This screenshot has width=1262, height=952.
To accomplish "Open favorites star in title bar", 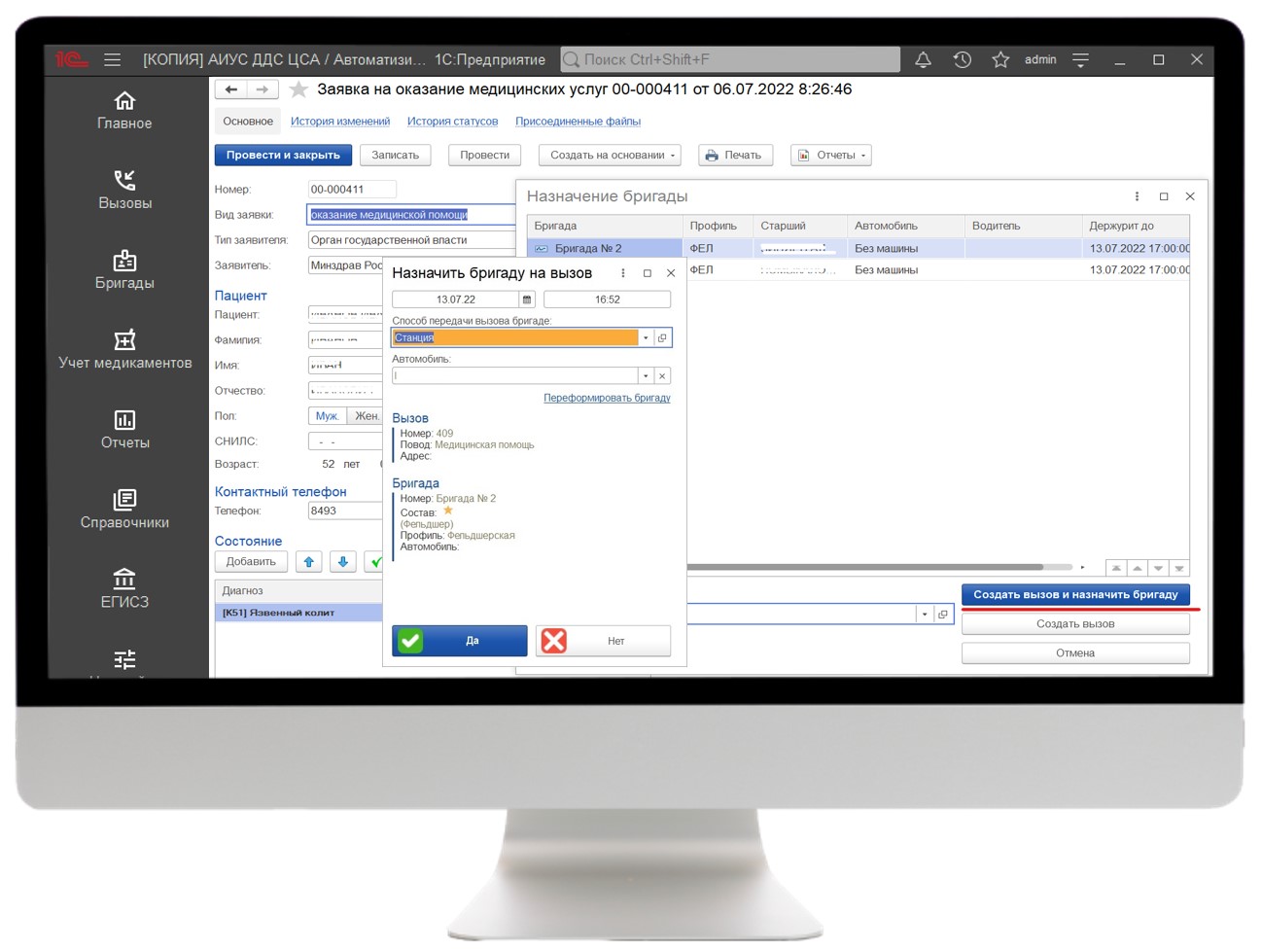I will tap(1000, 59).
